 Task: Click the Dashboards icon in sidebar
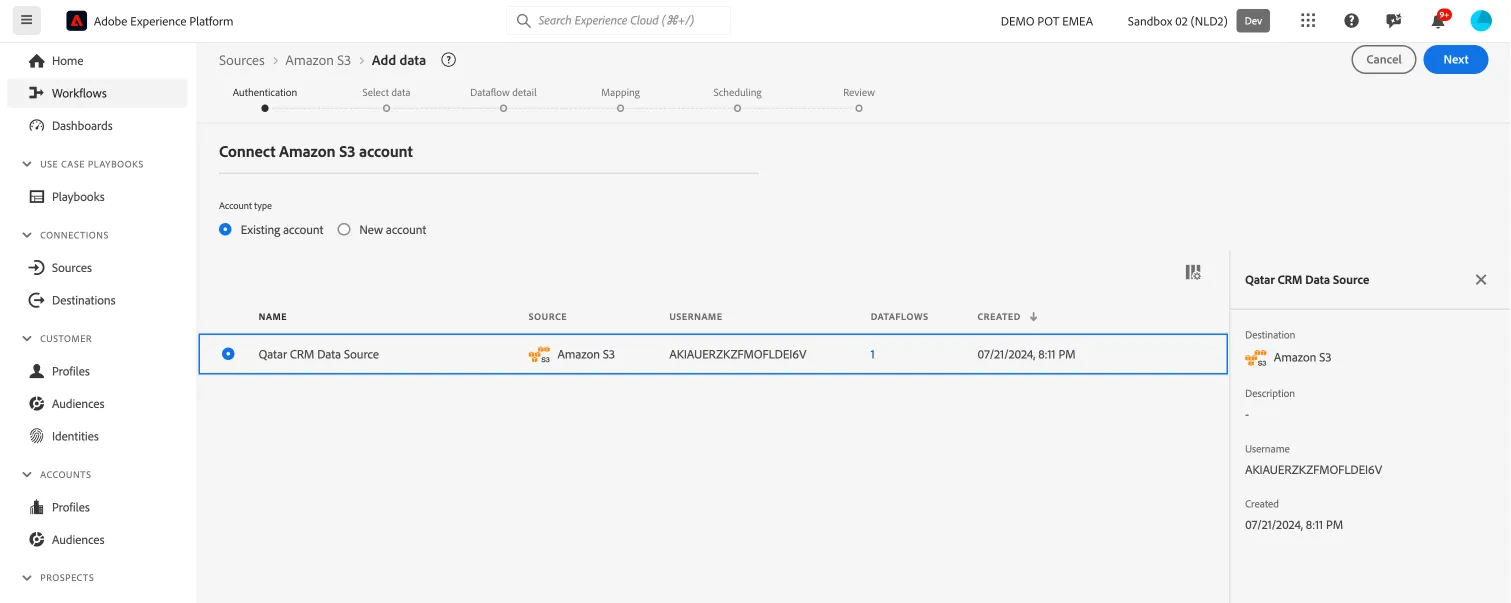coord(37,126)
